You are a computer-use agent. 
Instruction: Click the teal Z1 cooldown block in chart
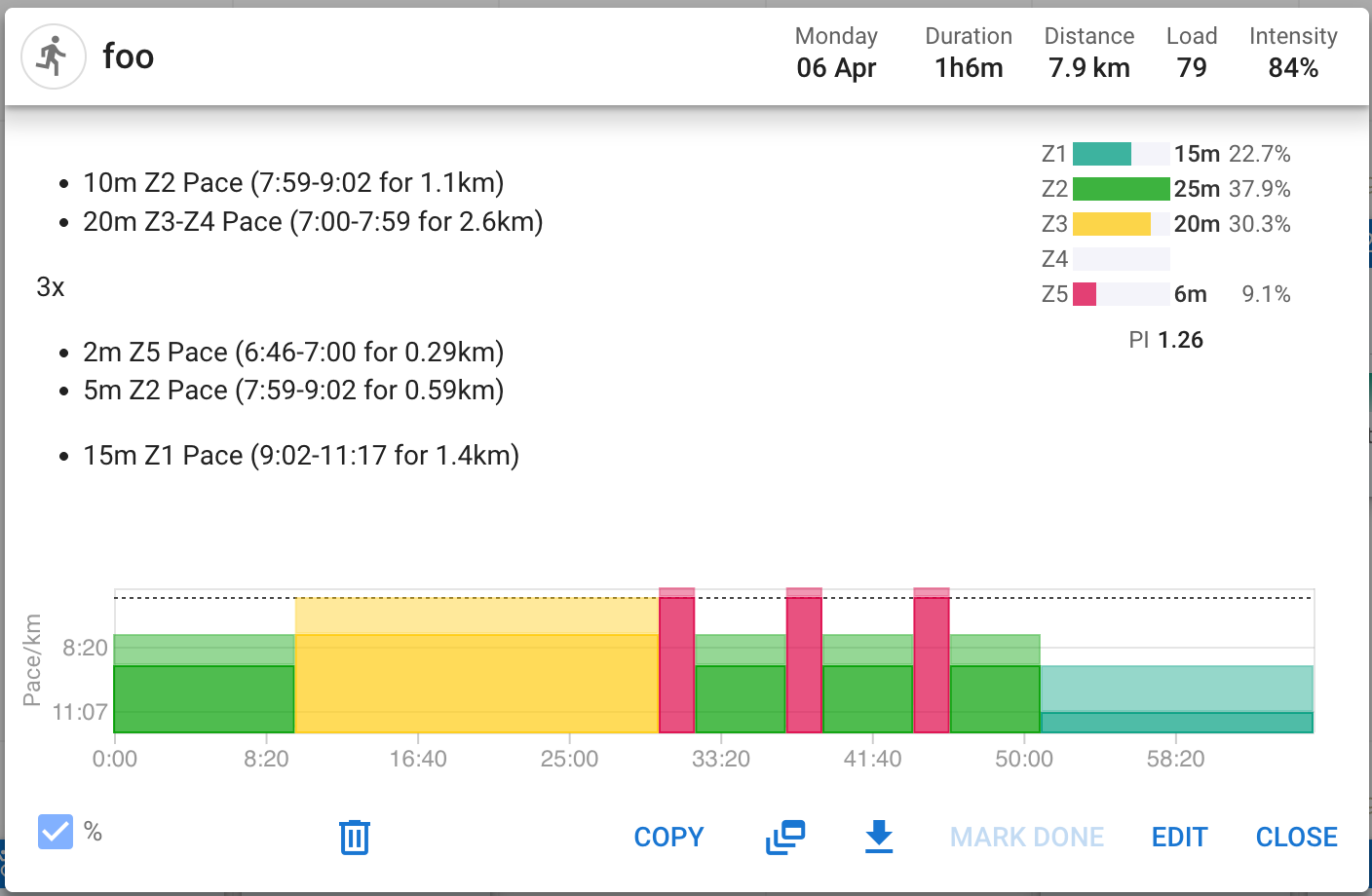tap(1176, 701)
